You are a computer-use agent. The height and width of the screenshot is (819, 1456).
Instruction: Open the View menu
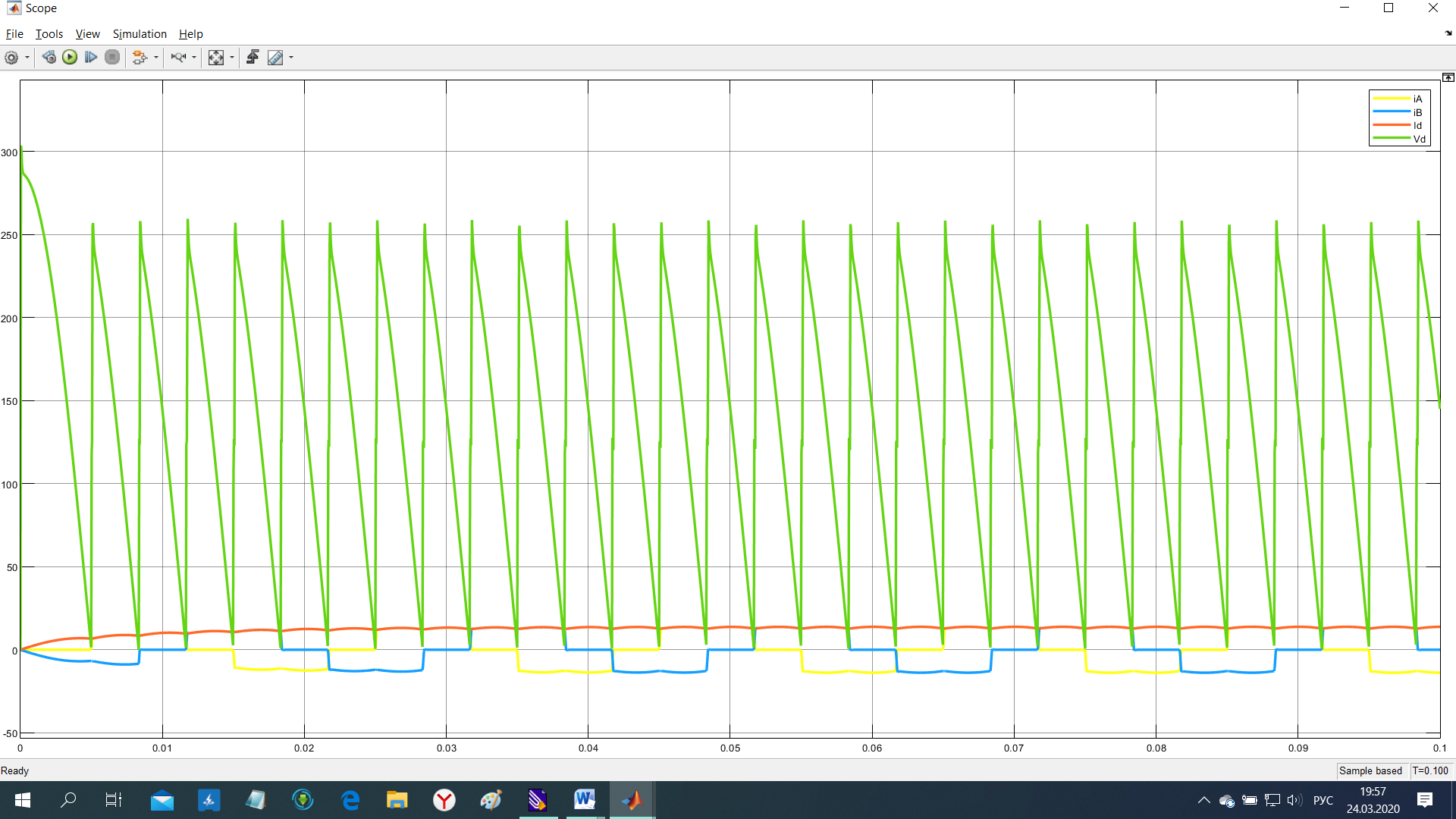pyautogui.click(x=87, y=34)
